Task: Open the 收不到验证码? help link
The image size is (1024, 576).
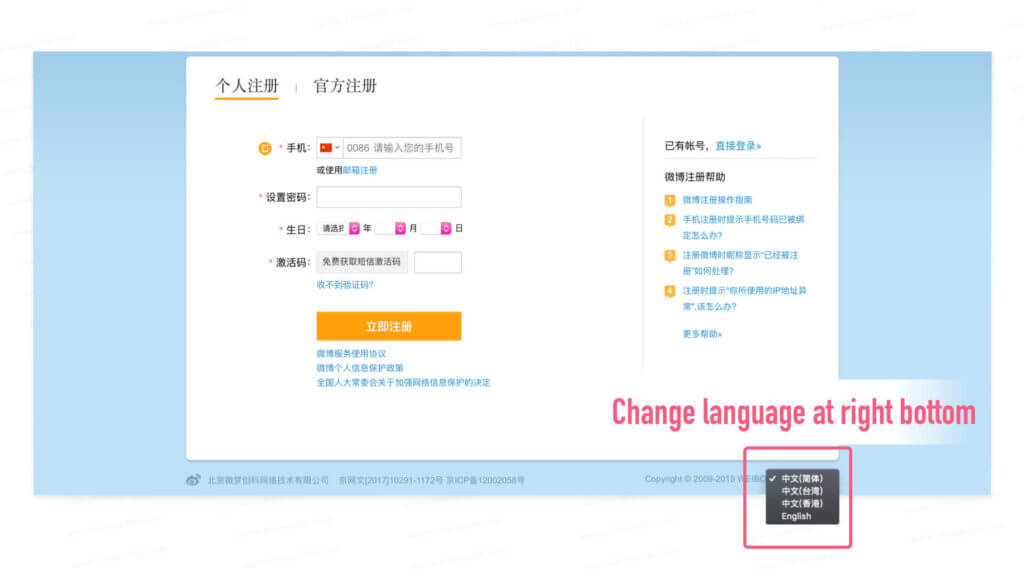Action: (x=345, y=285)
